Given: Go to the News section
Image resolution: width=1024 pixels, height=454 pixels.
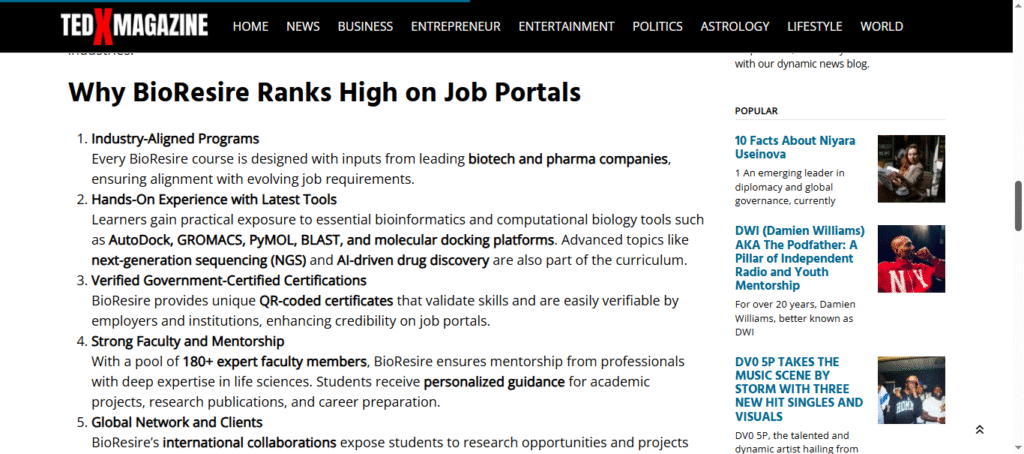Looking at the screenshot, I should (303, 26).
